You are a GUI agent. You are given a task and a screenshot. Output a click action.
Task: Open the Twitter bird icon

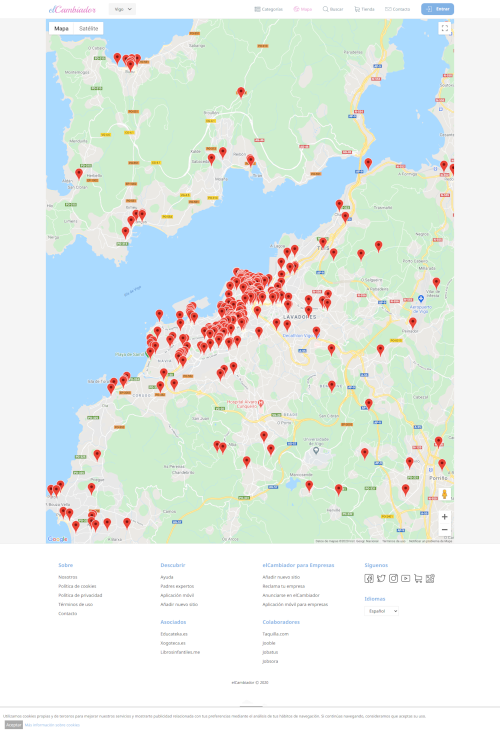point(381,579)
